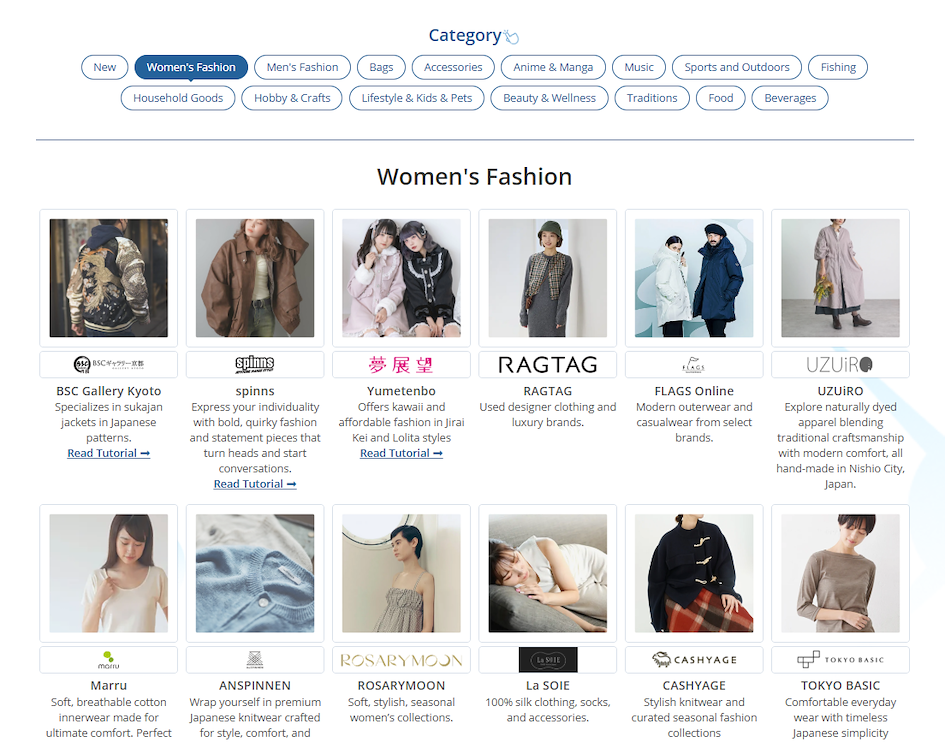Open the ROSARYMOON model photo
Viewport: 945px width, 742px height.
coord(401,573)
